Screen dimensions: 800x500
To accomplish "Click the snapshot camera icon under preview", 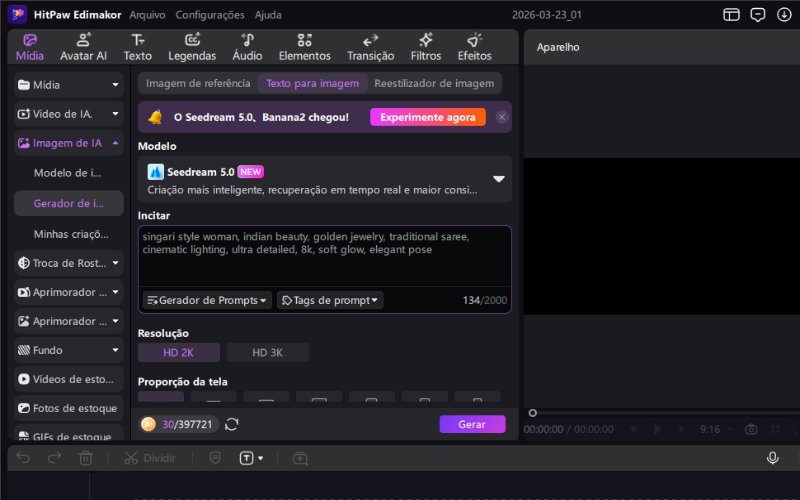I will pos(751,429).
